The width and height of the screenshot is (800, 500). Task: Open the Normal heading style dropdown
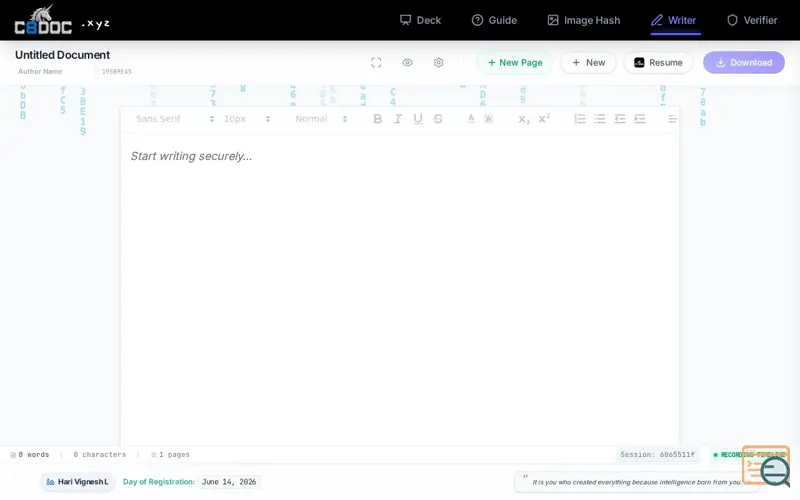coord(321,119)
